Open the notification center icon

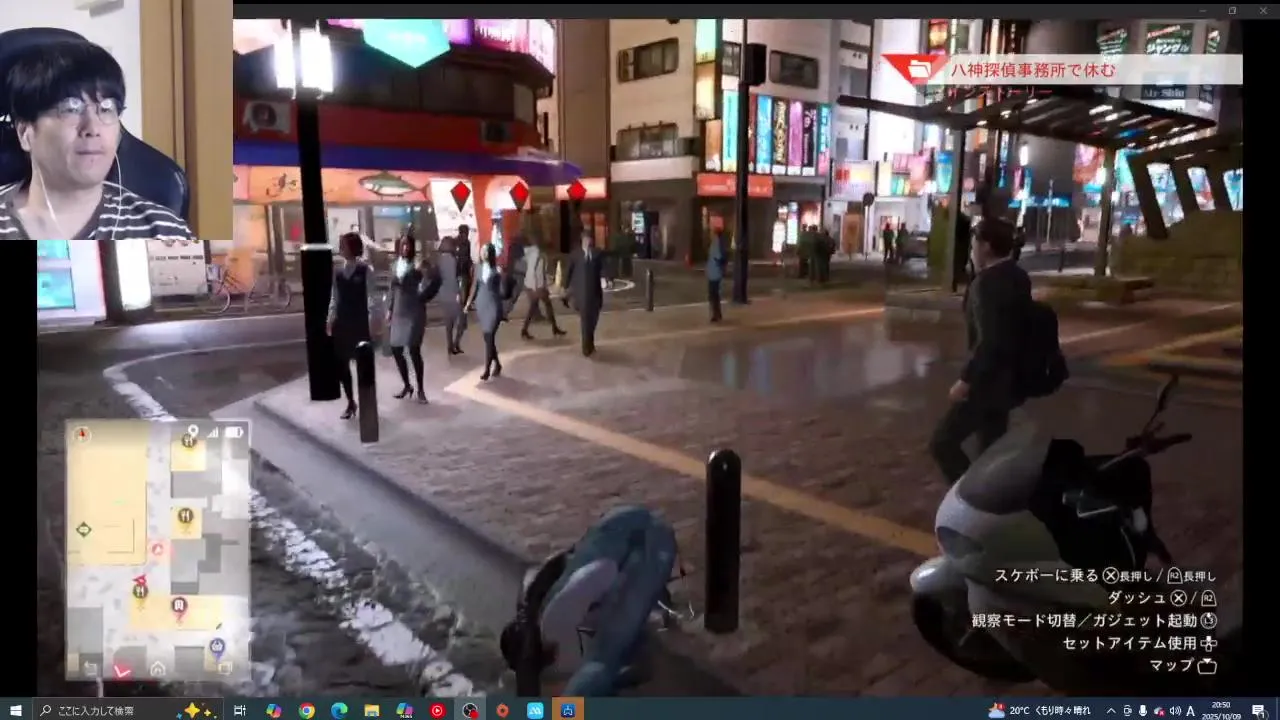pos(1258,710)
